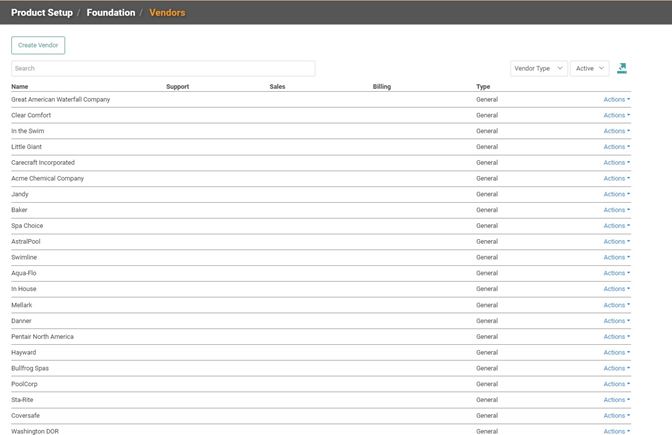Select the Coversafe vendor name
The height and width of the screenshot is (435, 672).
[x=25, y=416]
